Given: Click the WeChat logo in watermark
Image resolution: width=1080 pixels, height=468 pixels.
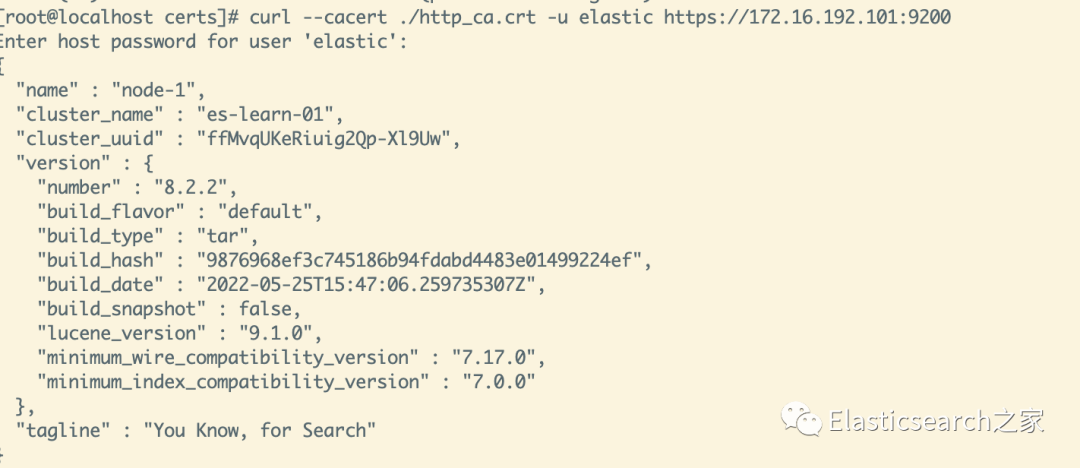Looking at the screenshot, I should click(x=804, y=421).
